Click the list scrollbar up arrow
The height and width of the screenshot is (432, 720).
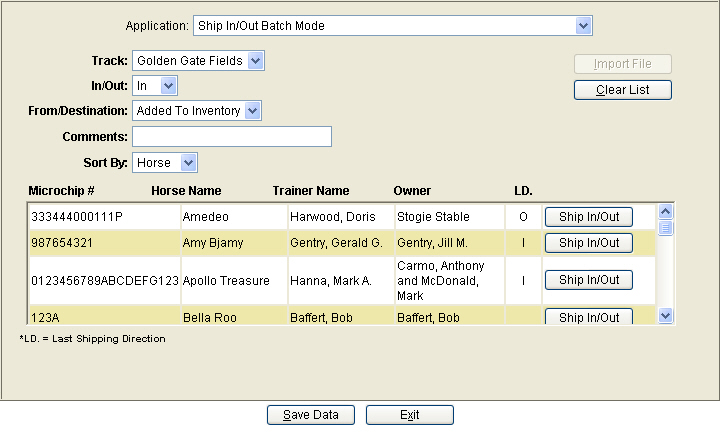point(665,212)
